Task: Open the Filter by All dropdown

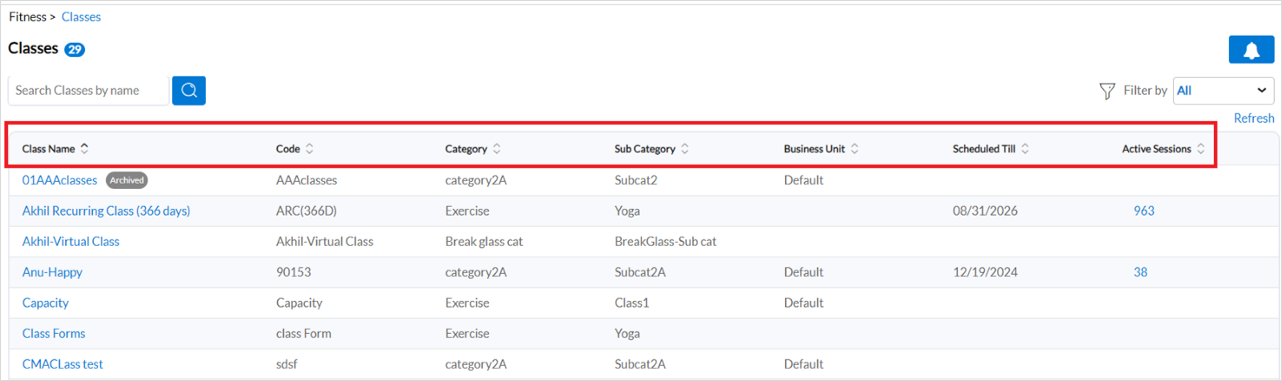Action: 1224,90
